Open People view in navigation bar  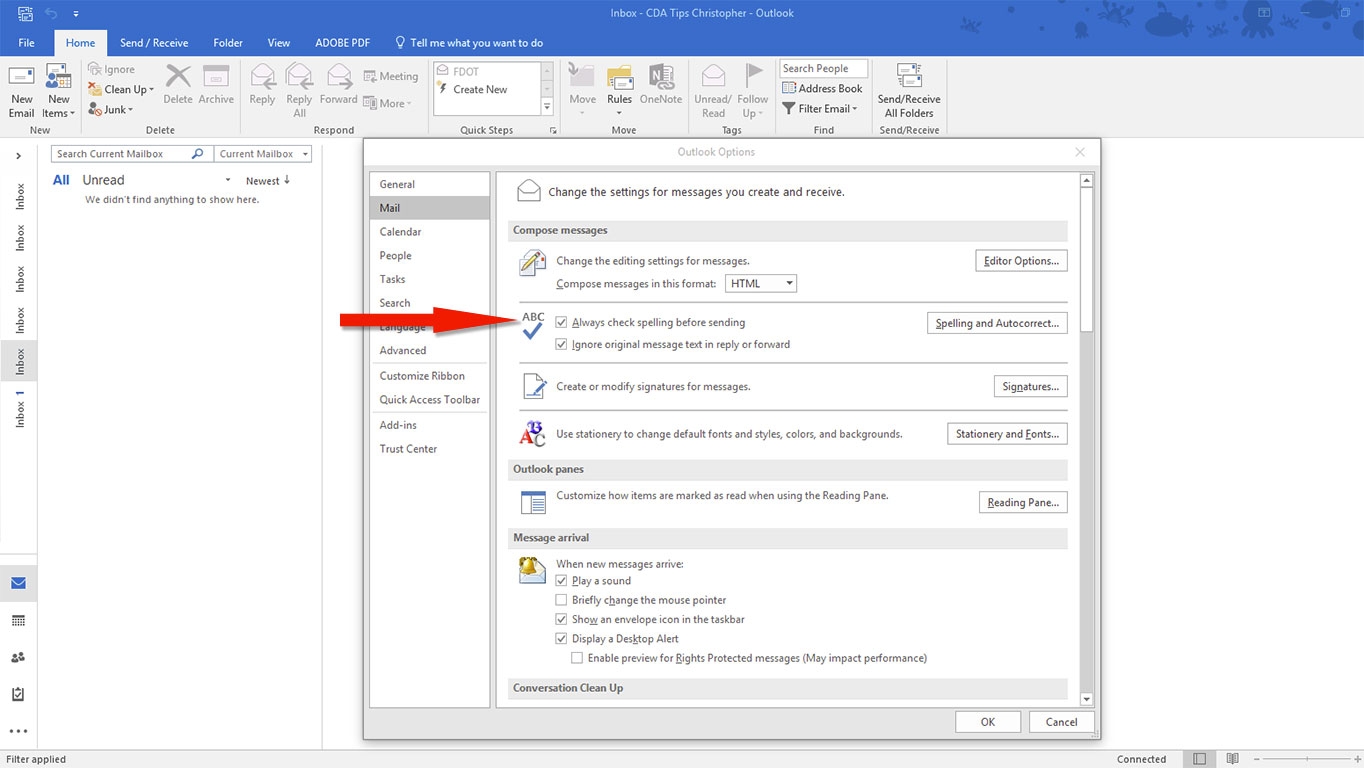click(18, 657)
